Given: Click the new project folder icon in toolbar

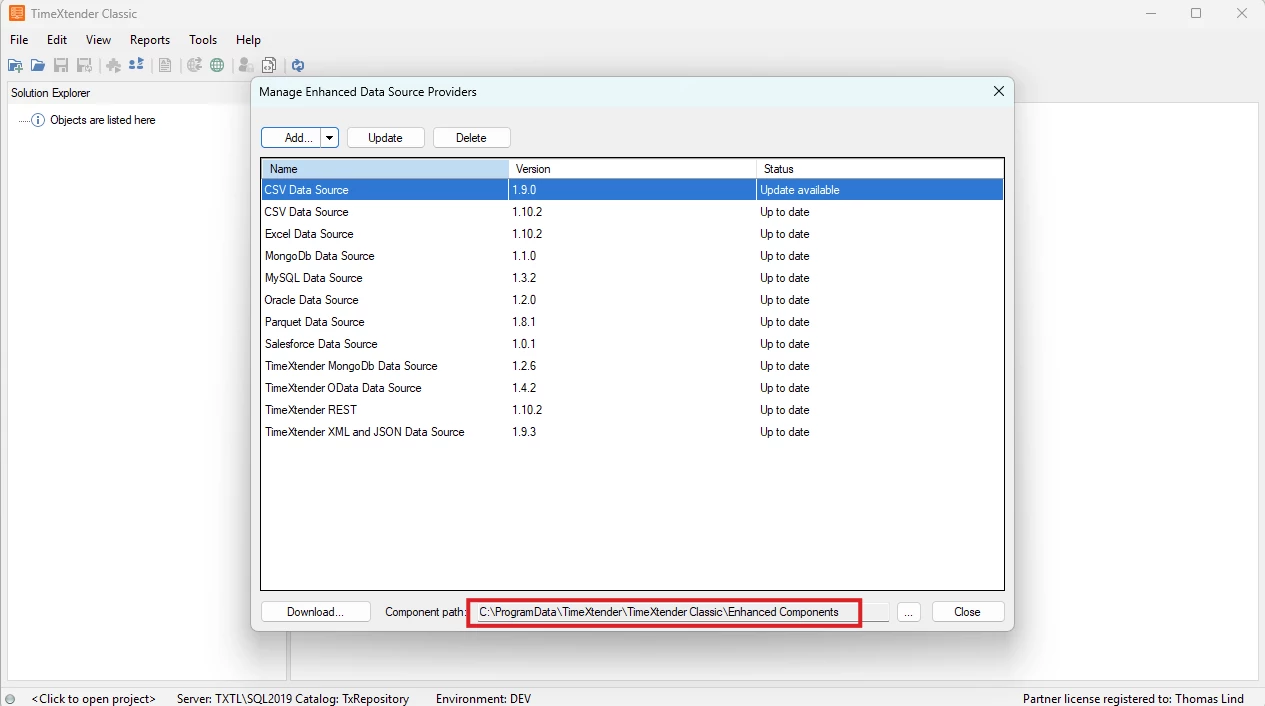Looking at the screenshot, I should click(15, 66).
